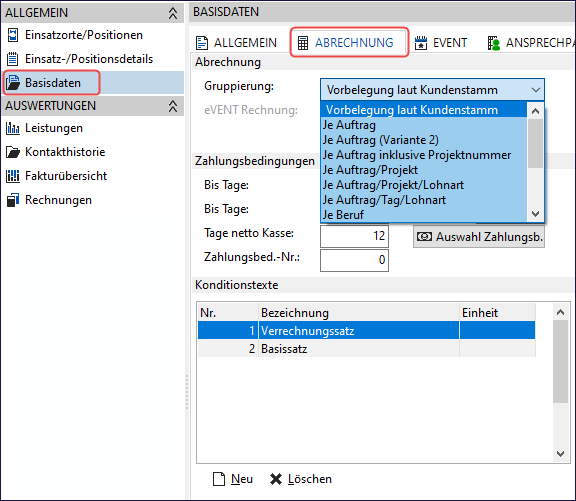This screenshot has height=501, width=576.
Task: Switch to the EVENT tab
Action: [440, 43]
